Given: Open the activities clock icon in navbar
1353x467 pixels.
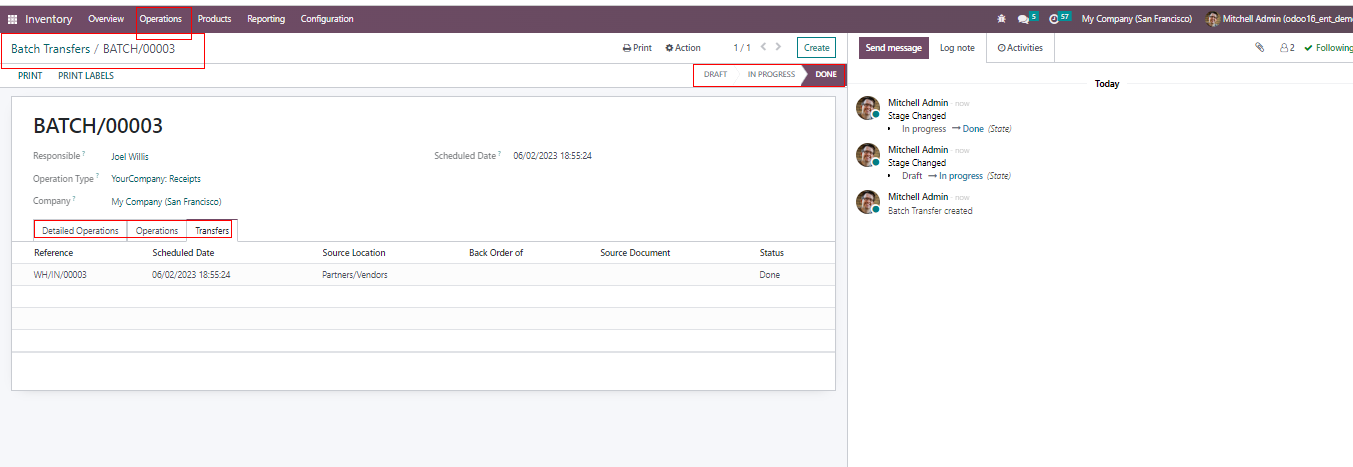Looking at the screenshot, I should (1055, 19).
